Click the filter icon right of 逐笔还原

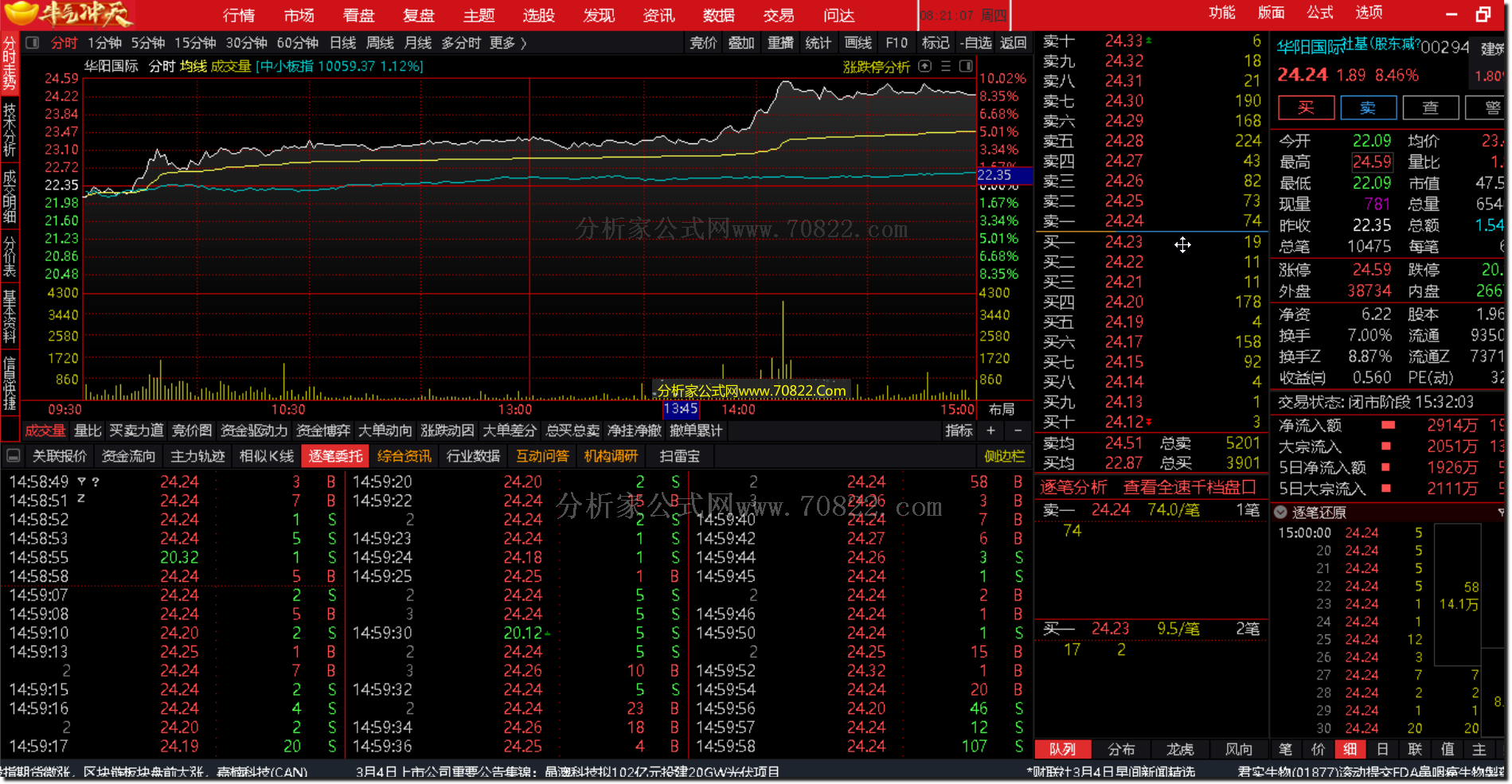point(1501,513)
